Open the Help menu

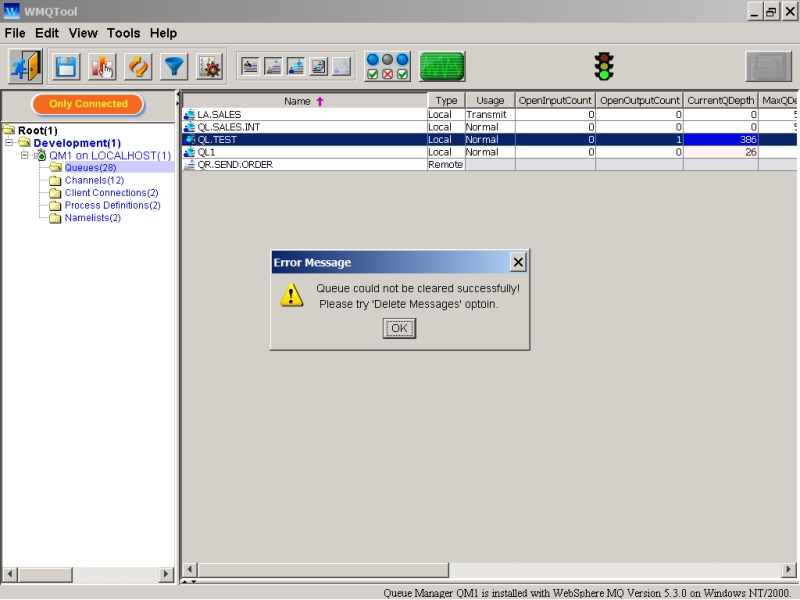tap(163, 33)
